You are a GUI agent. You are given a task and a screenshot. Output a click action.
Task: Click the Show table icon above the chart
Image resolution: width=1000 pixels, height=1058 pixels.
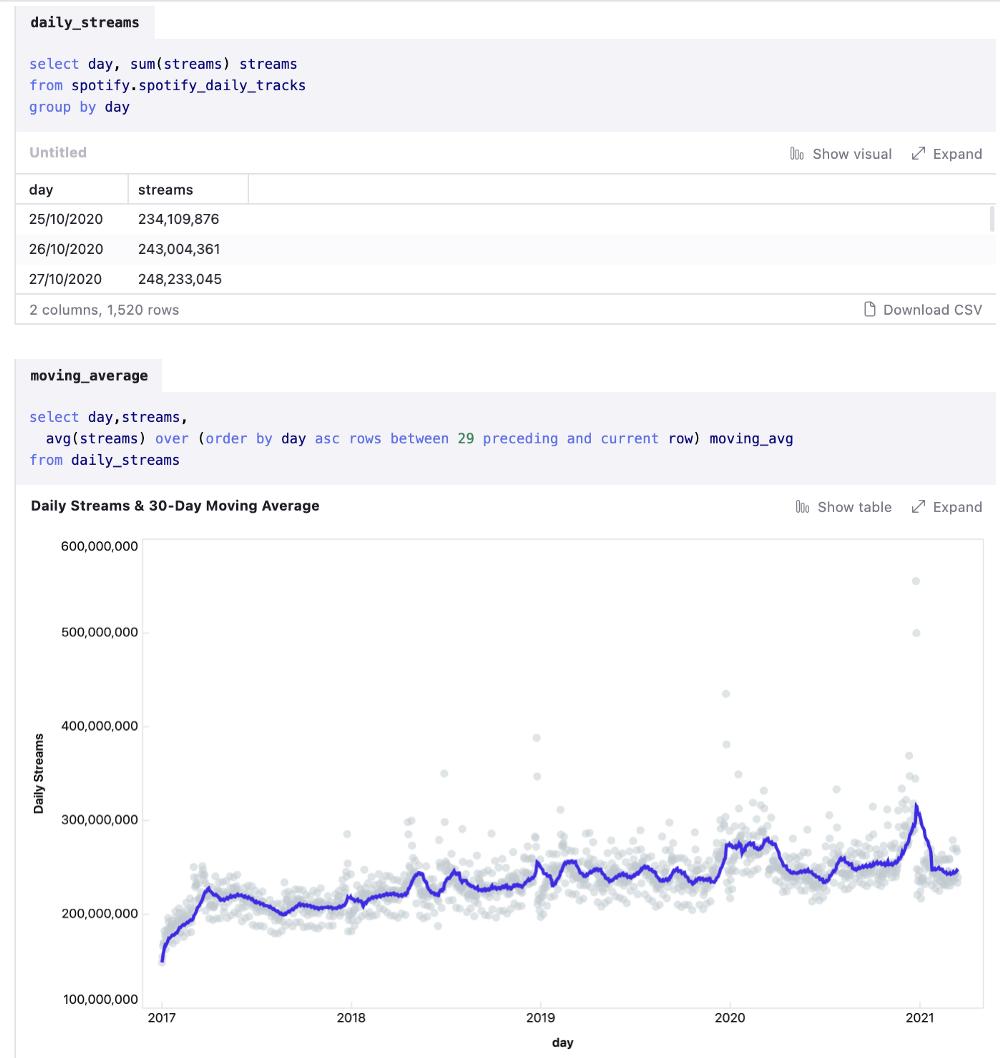pyautogui.click(x=802, y=507)
